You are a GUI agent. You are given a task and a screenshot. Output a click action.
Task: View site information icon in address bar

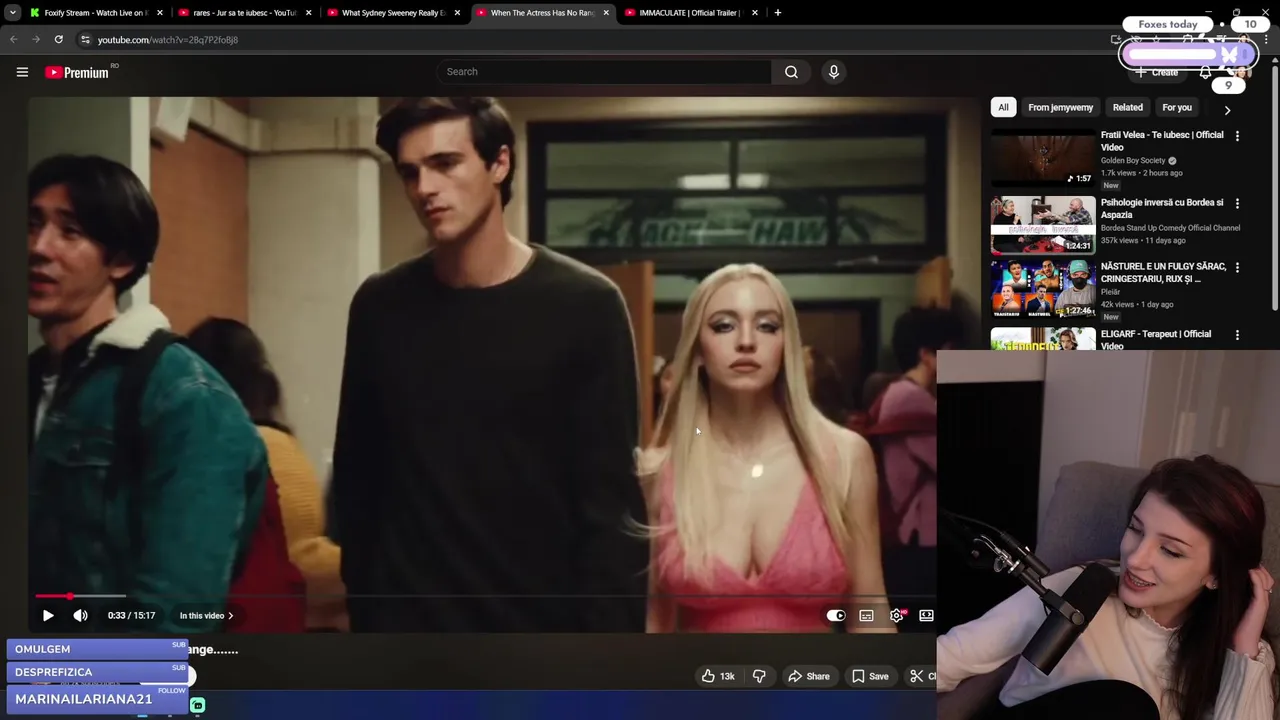point(85,40)
